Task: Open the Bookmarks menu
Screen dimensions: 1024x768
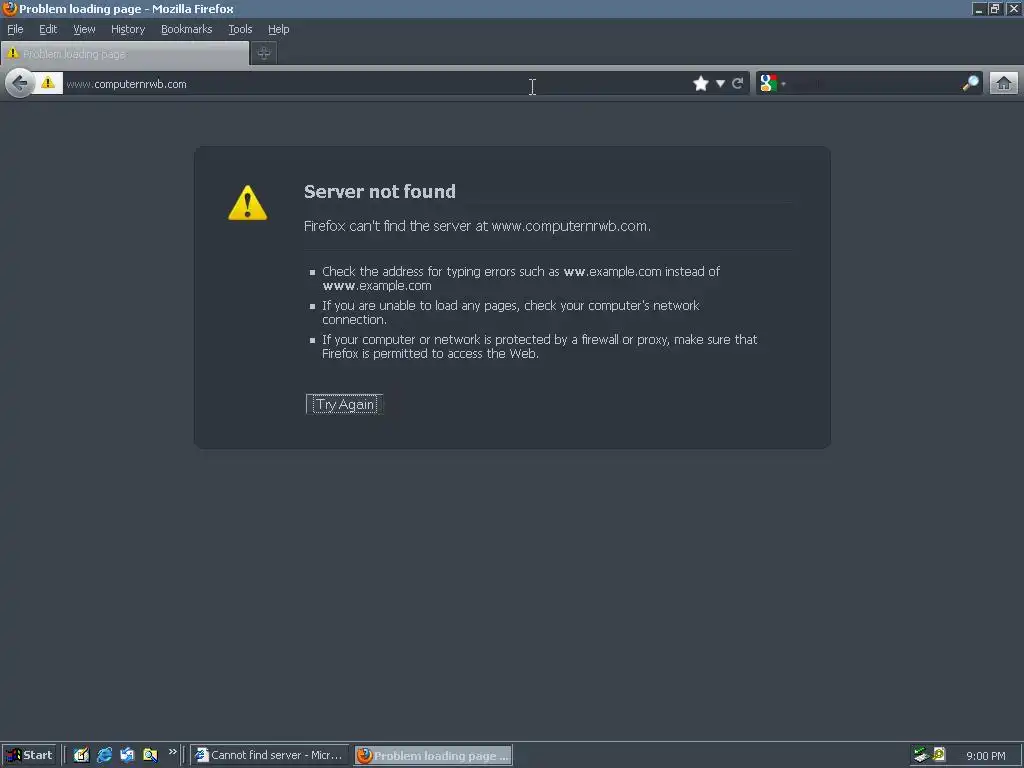Action: (x=187, y=29)
